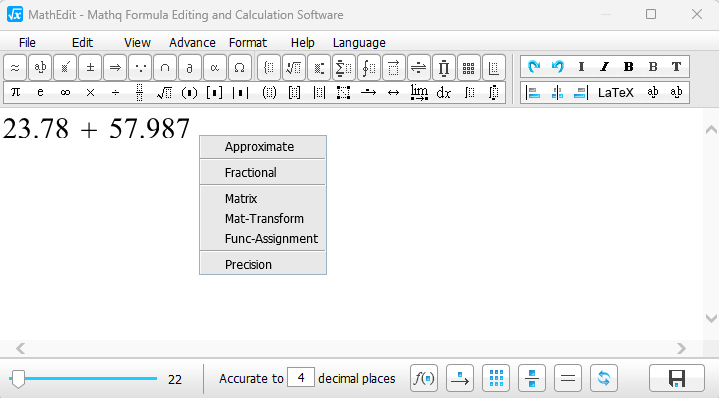Click the LaTeX button
Screen dimensions: 719x398
coord(616,93)
